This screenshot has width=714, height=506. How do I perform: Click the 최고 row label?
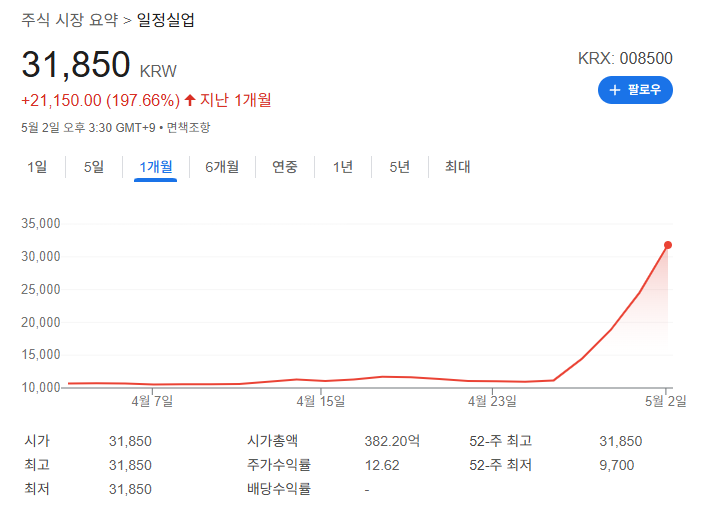click(x=37, y=465)
